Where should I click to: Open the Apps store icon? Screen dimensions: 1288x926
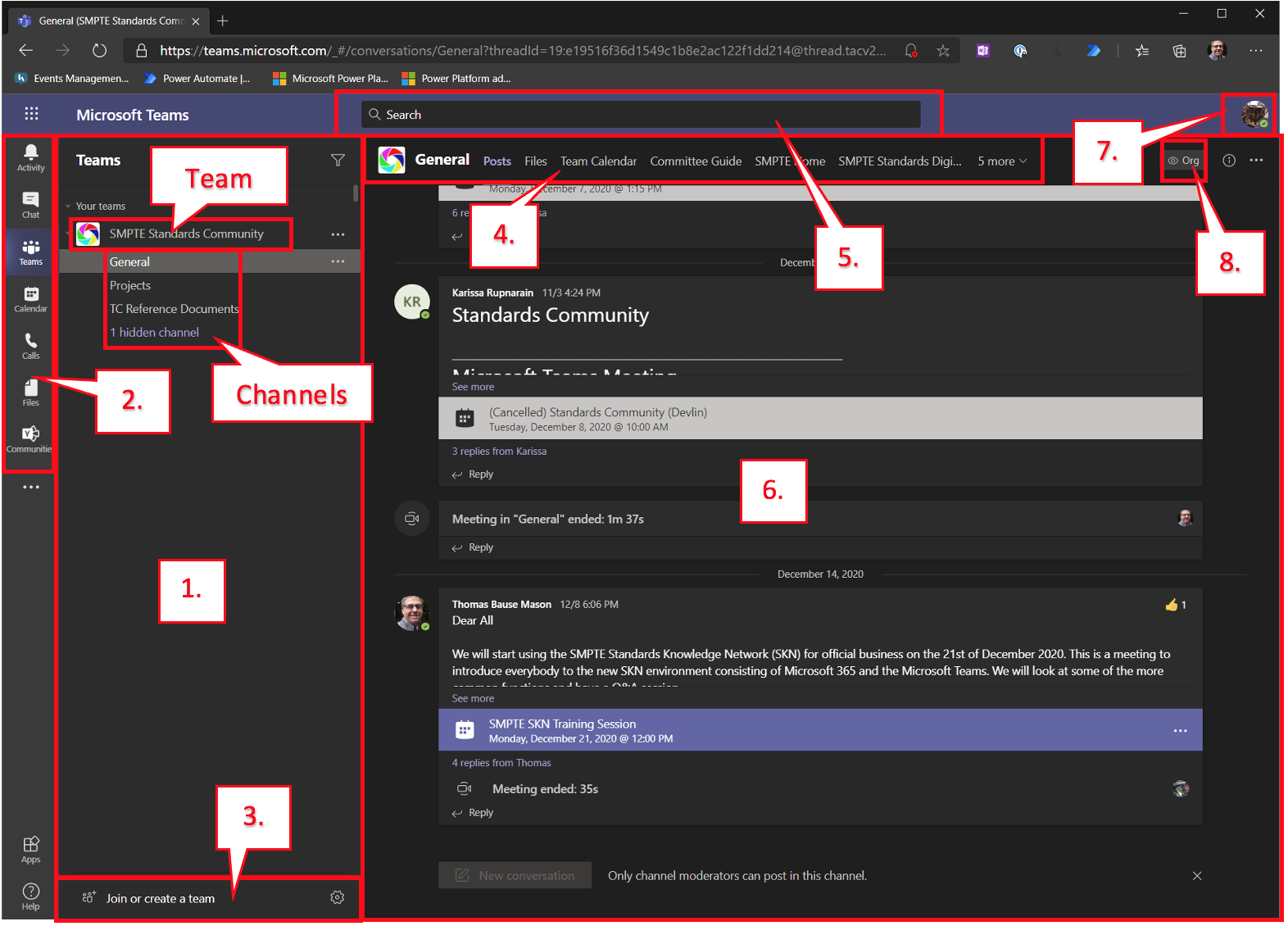click(x=30, y=849)
